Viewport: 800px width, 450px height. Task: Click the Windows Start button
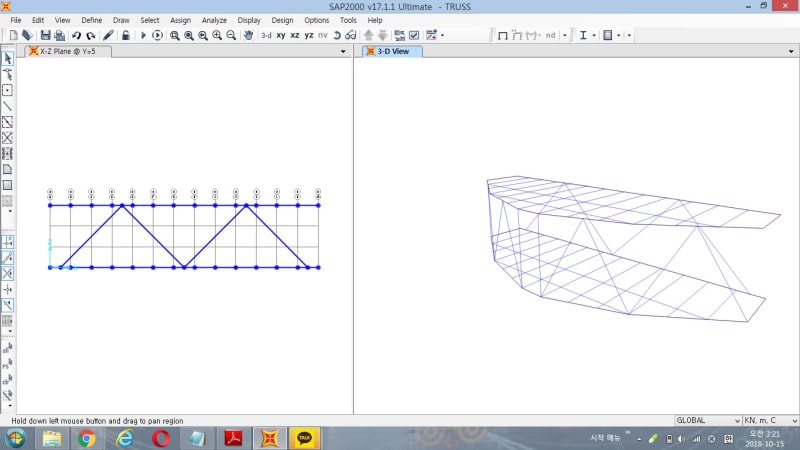16,439
